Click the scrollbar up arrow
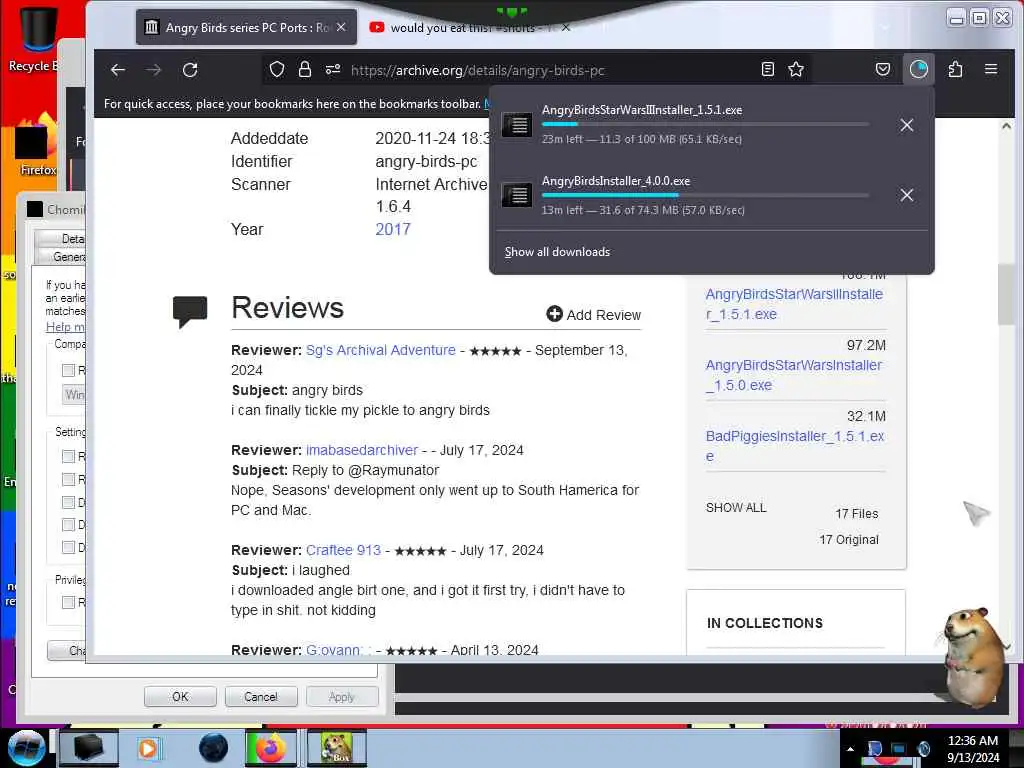 (1006, 126)
